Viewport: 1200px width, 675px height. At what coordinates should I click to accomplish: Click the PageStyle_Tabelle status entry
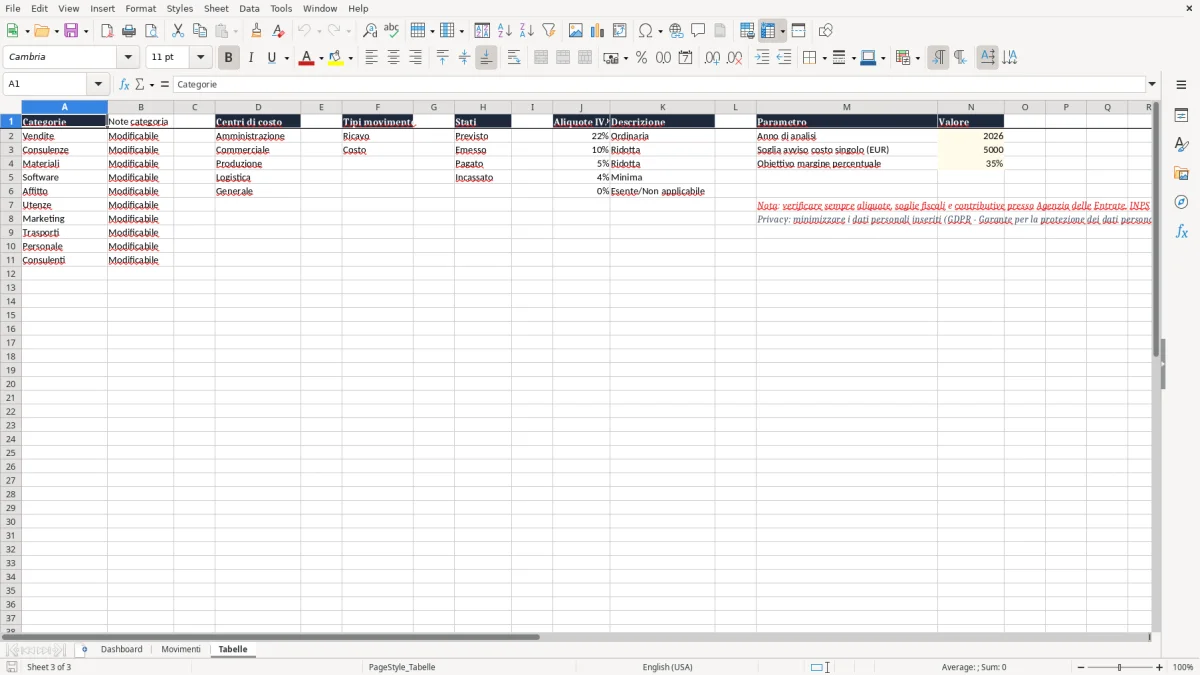tap(402, 667)
